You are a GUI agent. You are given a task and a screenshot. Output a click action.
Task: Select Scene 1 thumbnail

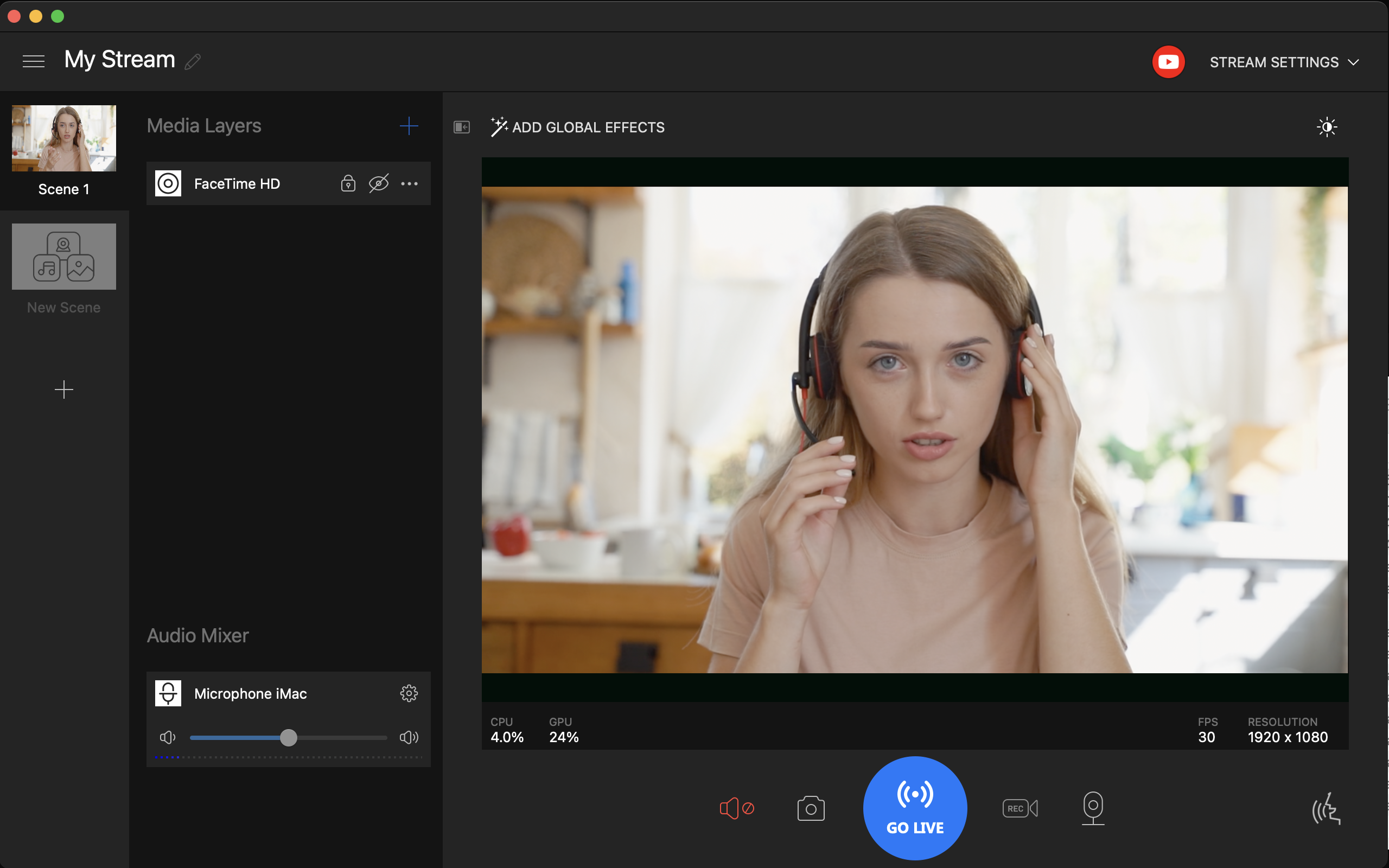coord(63,138)
